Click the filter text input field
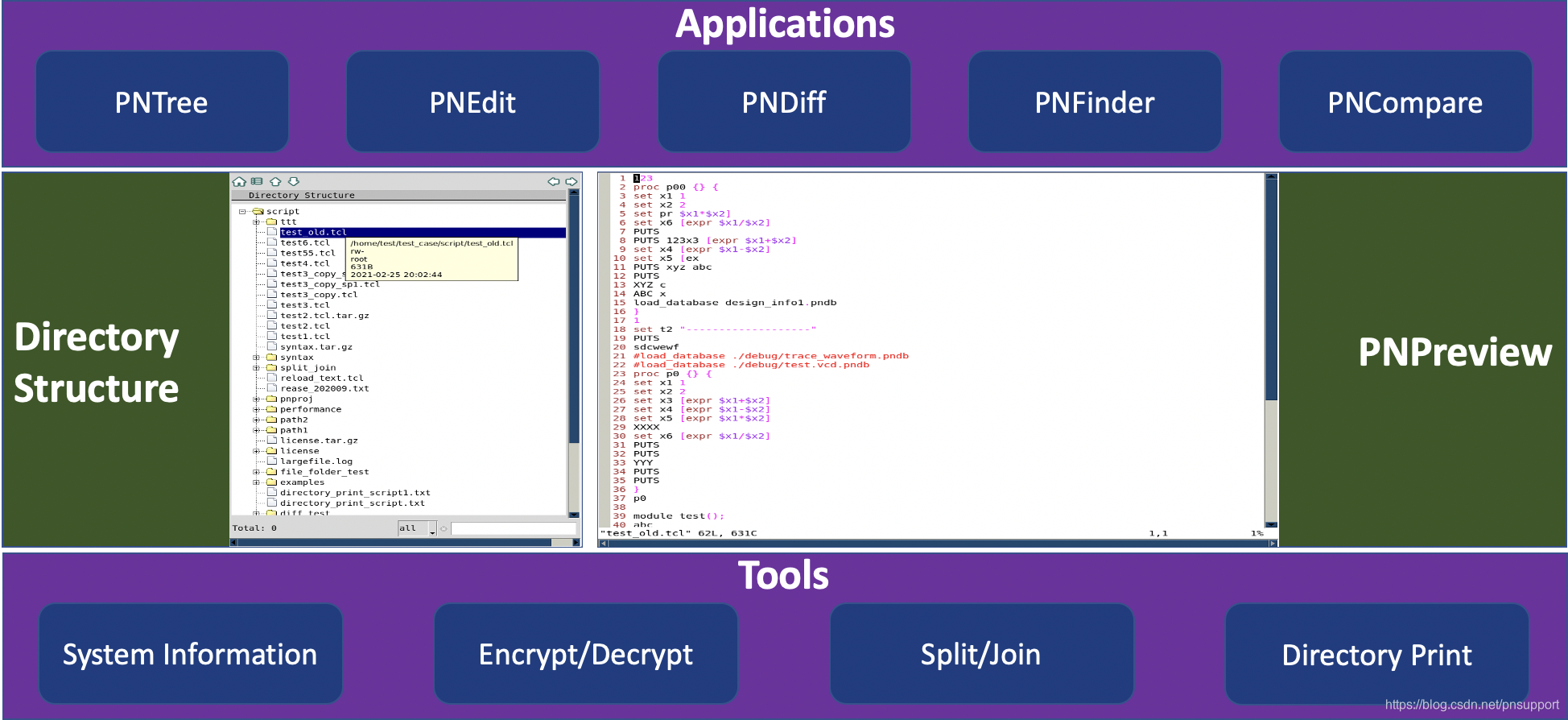Viewport: 1568px width, 720px height. 514,528
